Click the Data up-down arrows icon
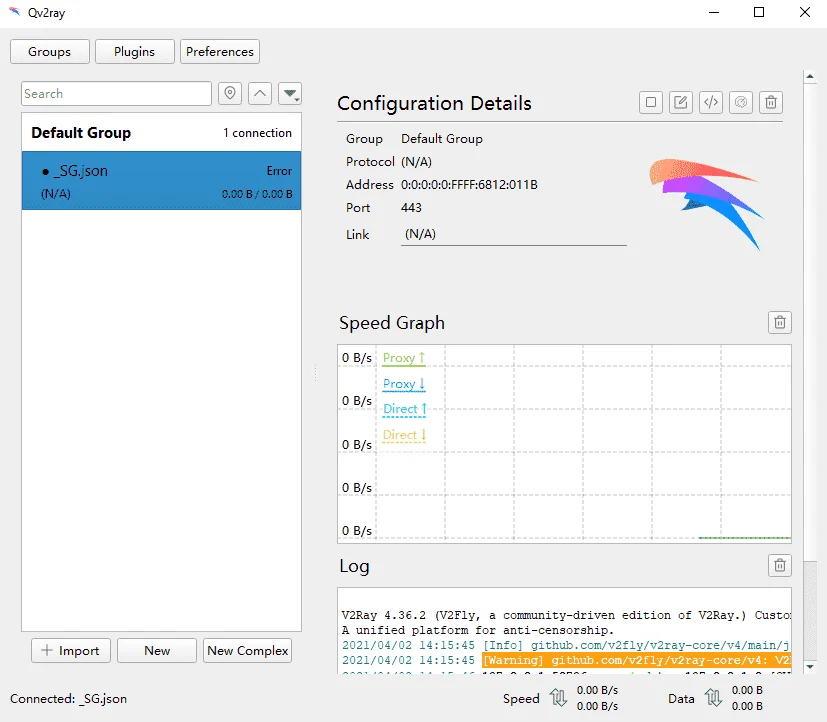The height and width of the screenshot is (722, 827). pos(714,698)
